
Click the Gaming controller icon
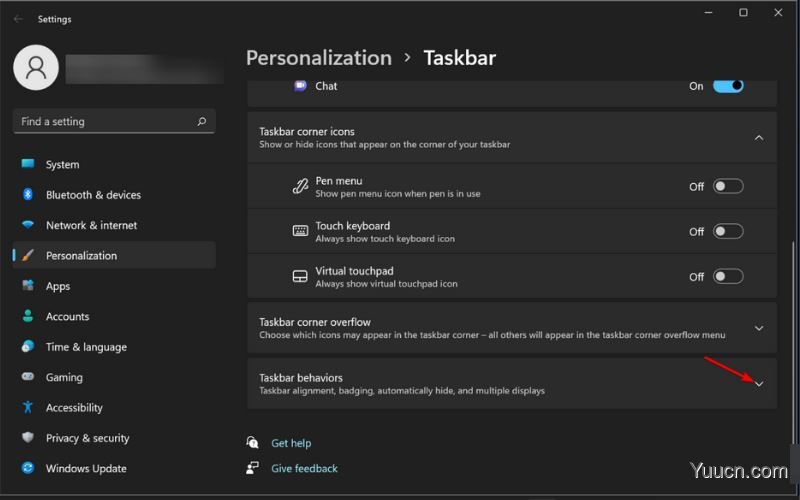(x=28, y=377)
